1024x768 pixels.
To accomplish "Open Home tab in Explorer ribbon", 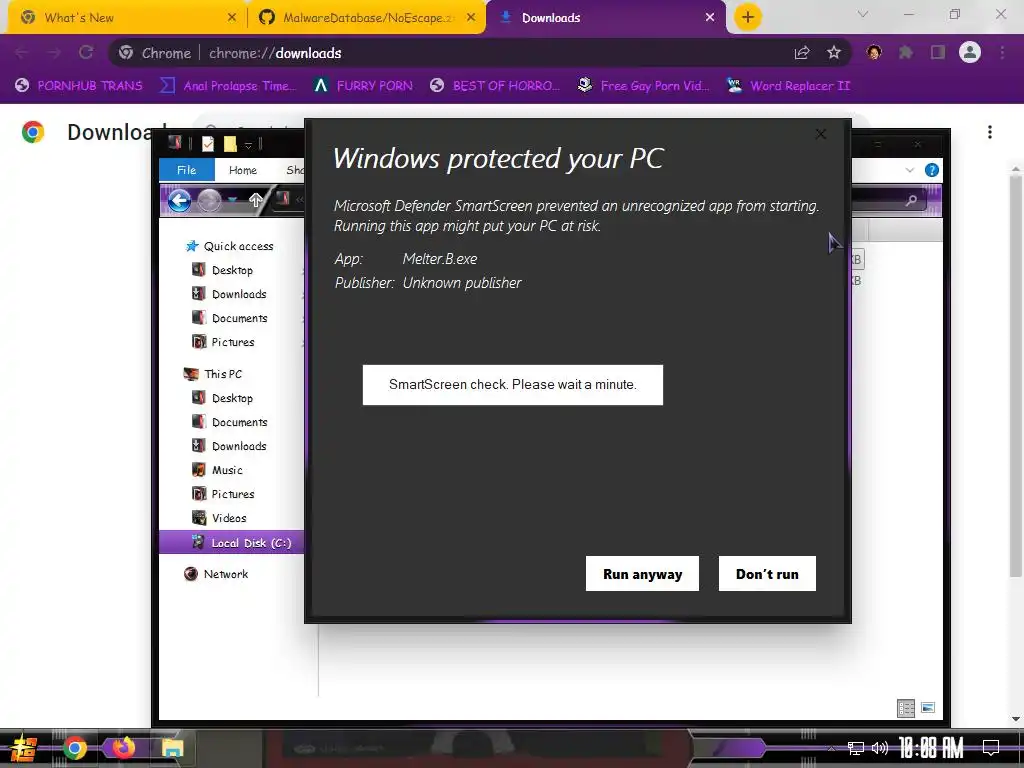I will [x=242, y=170].
